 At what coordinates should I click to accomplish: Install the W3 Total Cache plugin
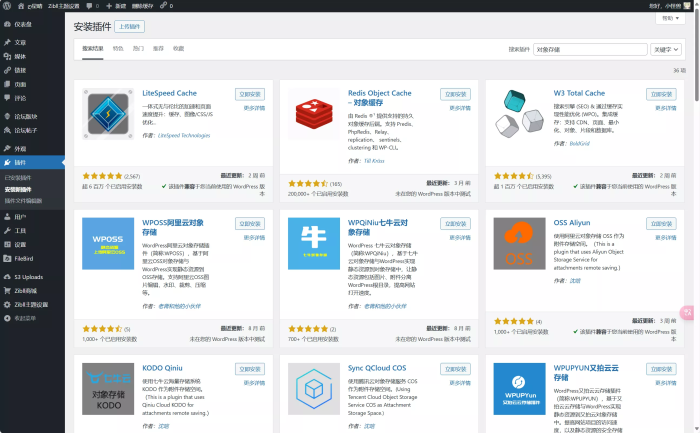[x=661, y=93]
